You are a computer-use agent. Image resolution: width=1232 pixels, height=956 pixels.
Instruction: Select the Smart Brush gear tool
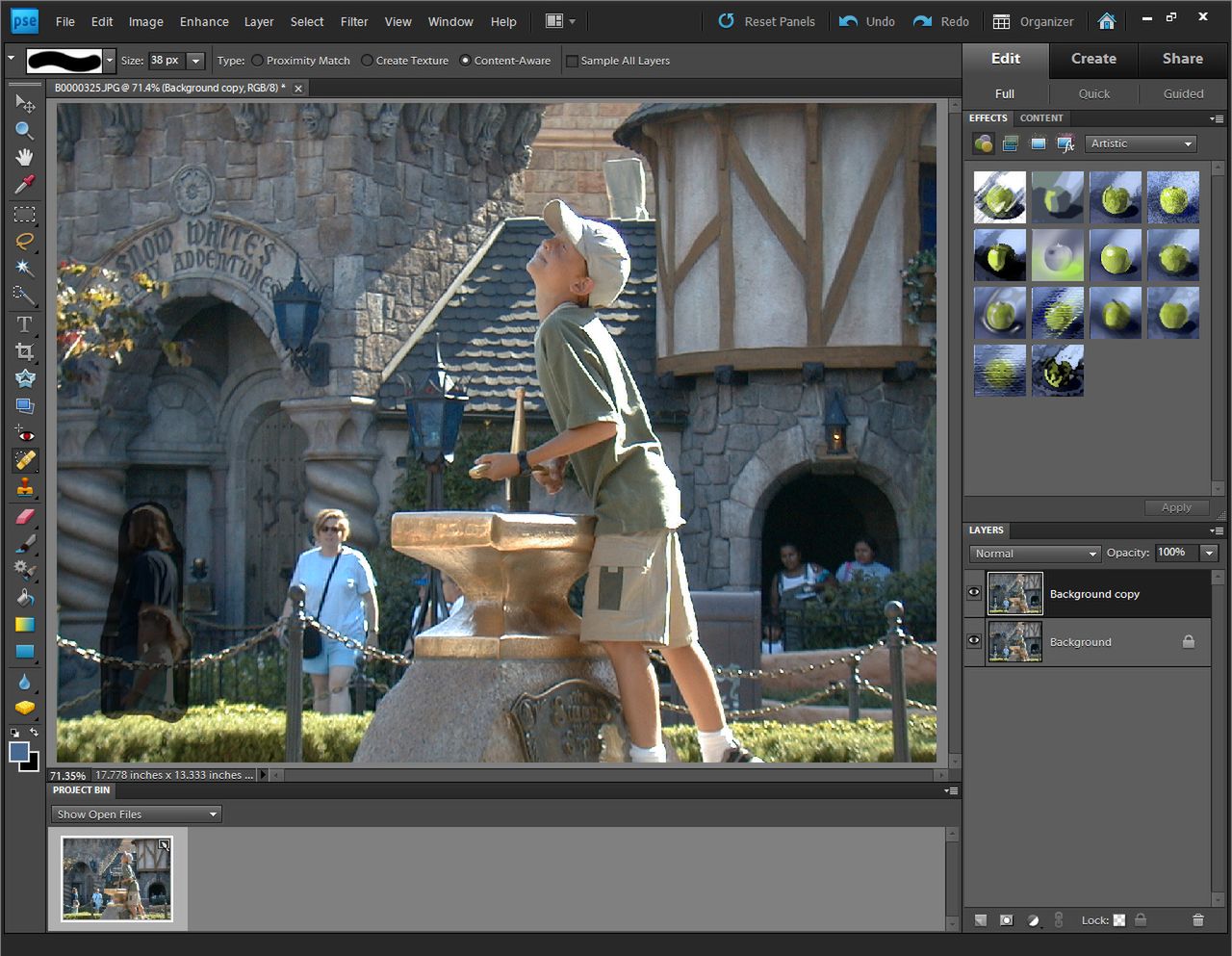click(25, 570)
